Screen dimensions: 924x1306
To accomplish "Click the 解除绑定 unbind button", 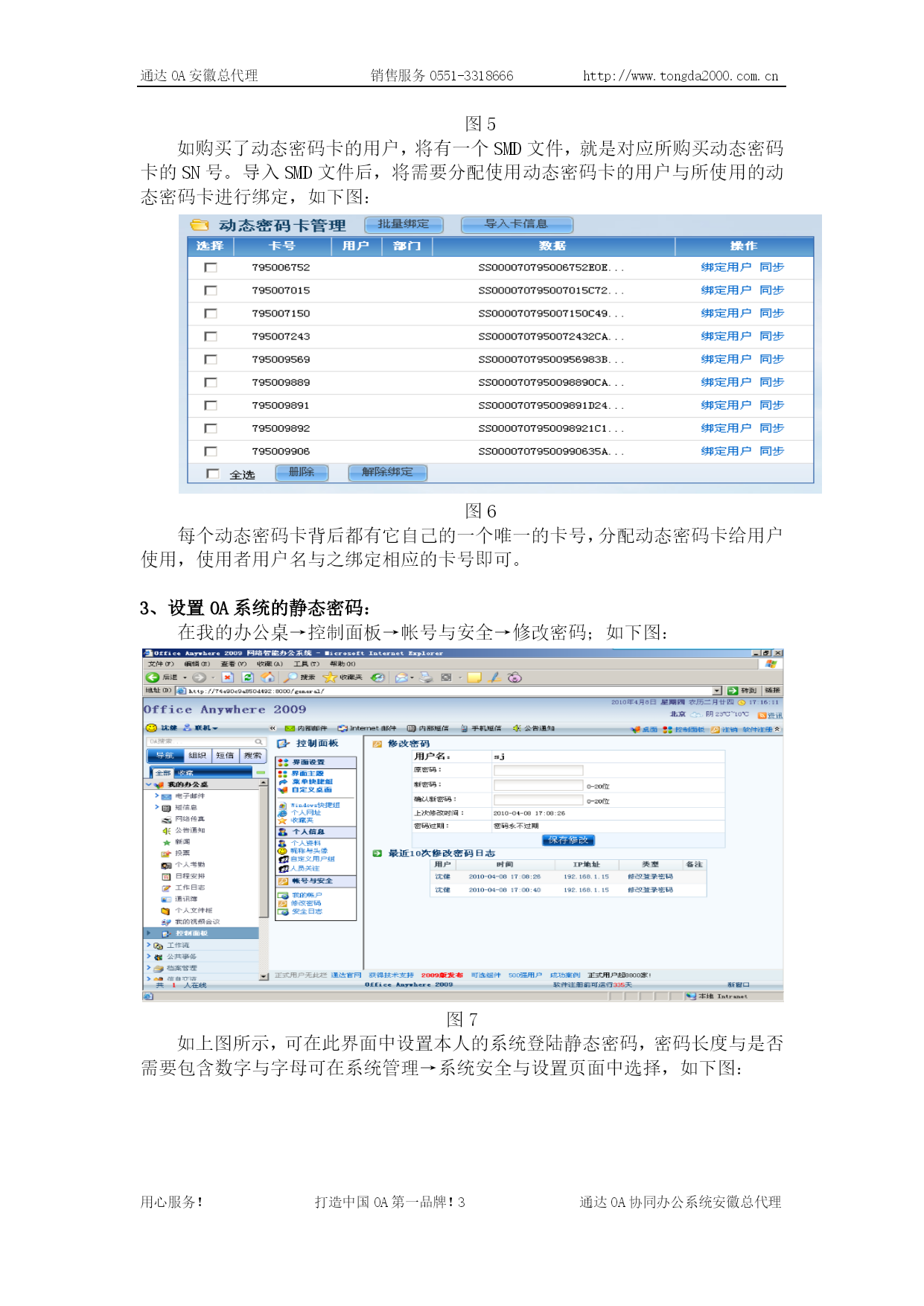I will pyautogui.click(x=387, y=472).
